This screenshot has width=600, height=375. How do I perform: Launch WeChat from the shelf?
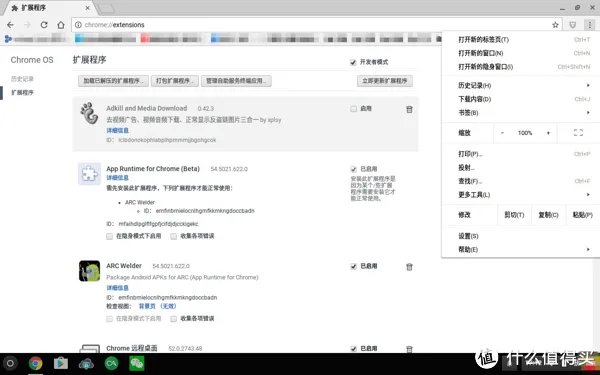click(x=137, y=363)
